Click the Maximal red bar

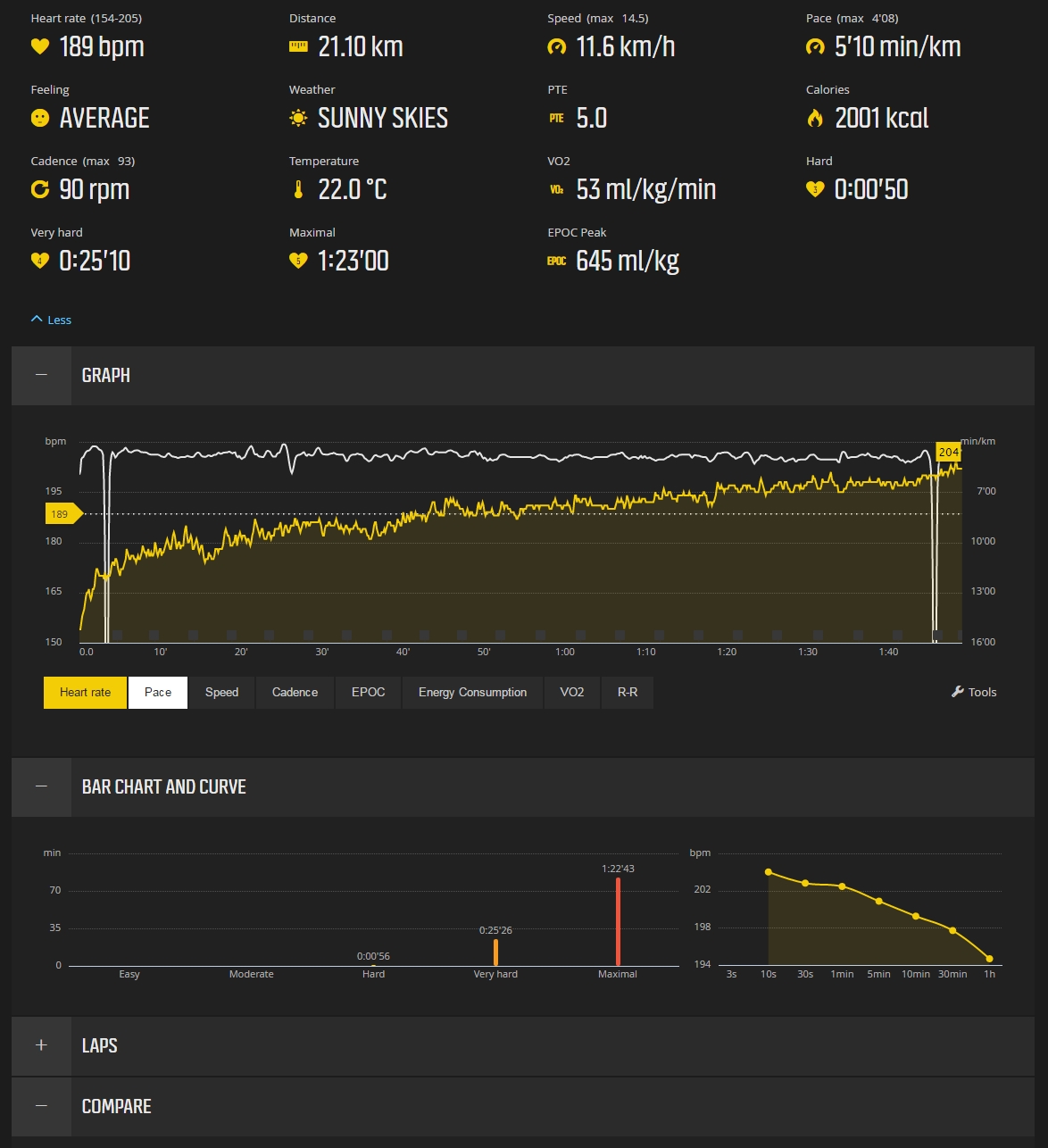click(x=618, y=921)
